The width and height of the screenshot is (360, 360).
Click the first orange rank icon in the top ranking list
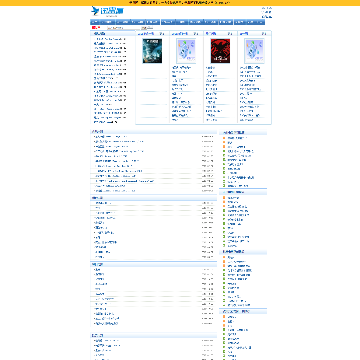[x=224, y=138]
